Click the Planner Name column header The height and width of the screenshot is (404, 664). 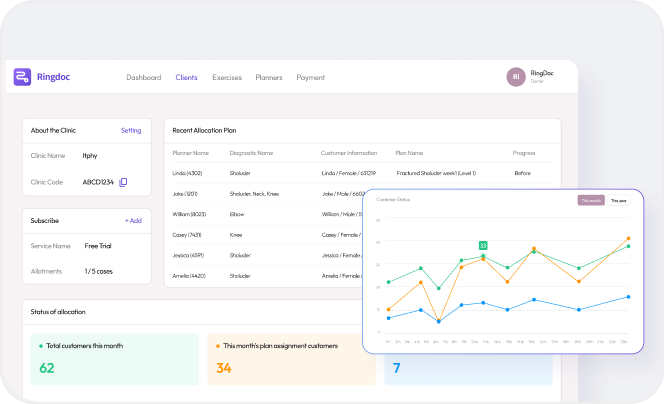click(190, 153)
